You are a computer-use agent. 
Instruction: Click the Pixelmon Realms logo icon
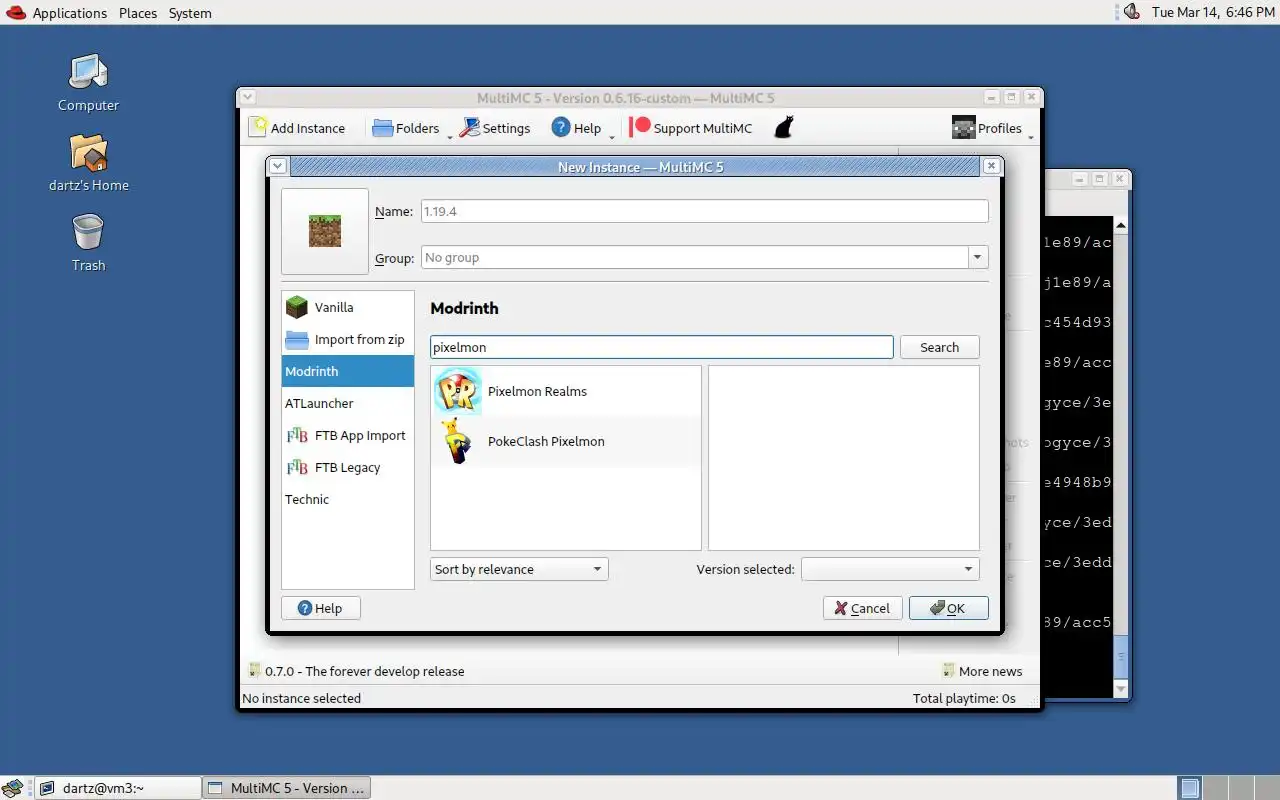pyautogui.click(x=458, y=391)
